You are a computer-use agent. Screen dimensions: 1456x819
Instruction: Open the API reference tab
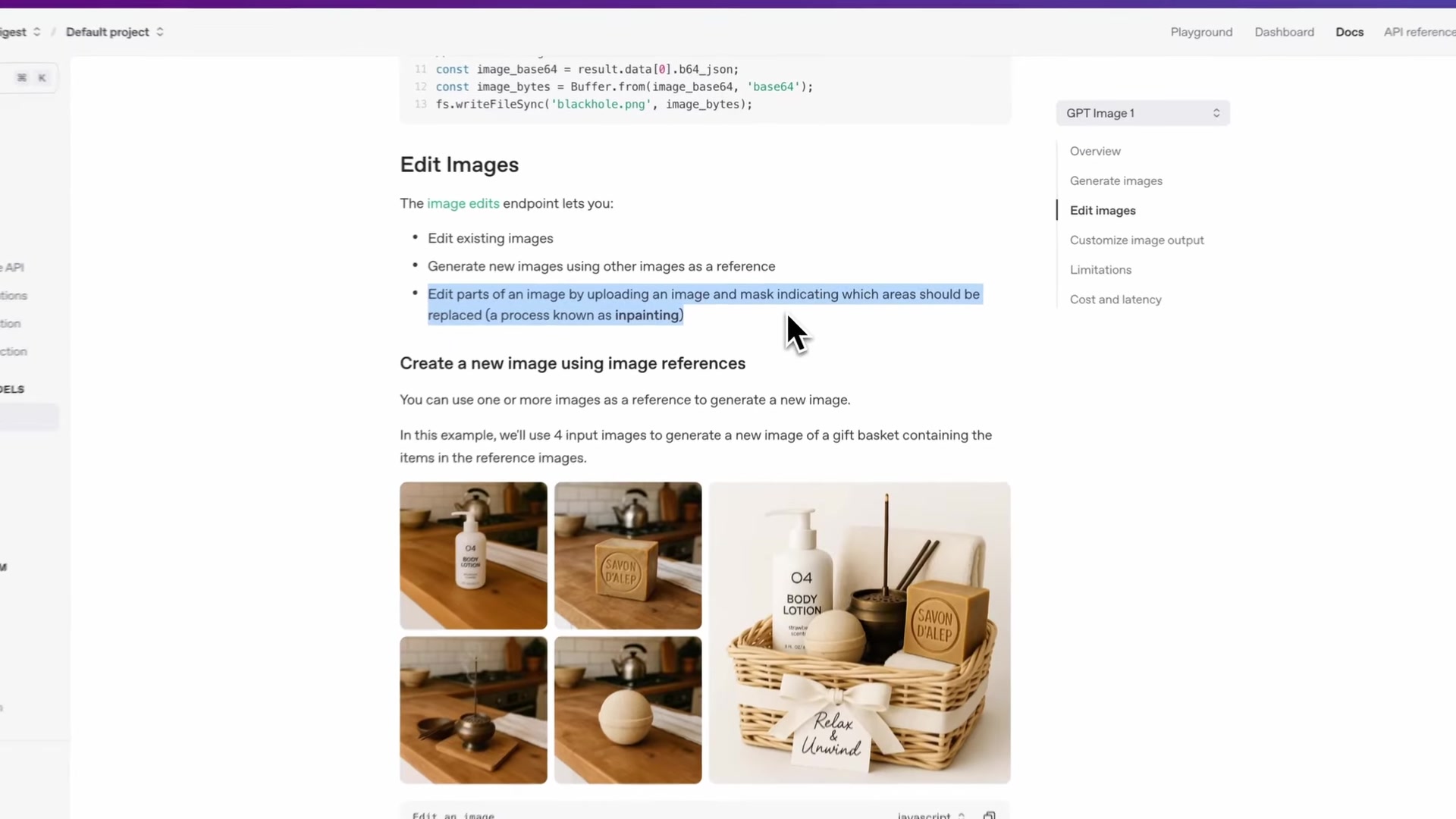[x=1419, y=32]
